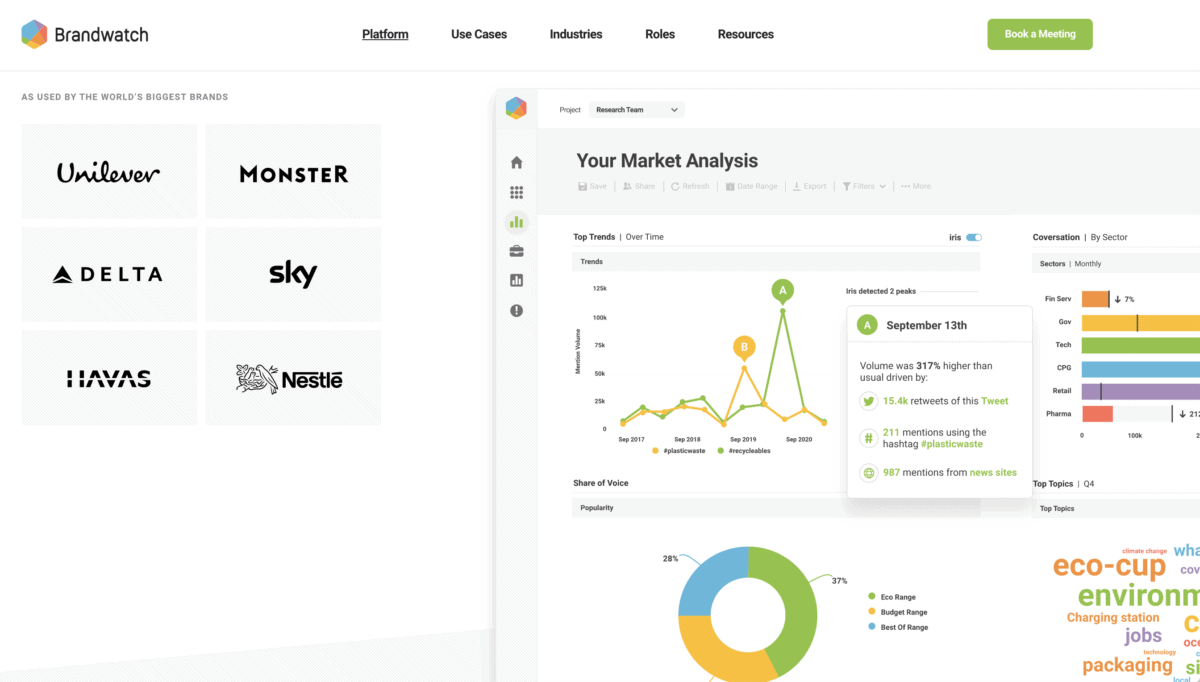Viewport: 1200px width, 682px height.
Task: Click Share in the dashboard toolbar
Action: click(639, 186)
